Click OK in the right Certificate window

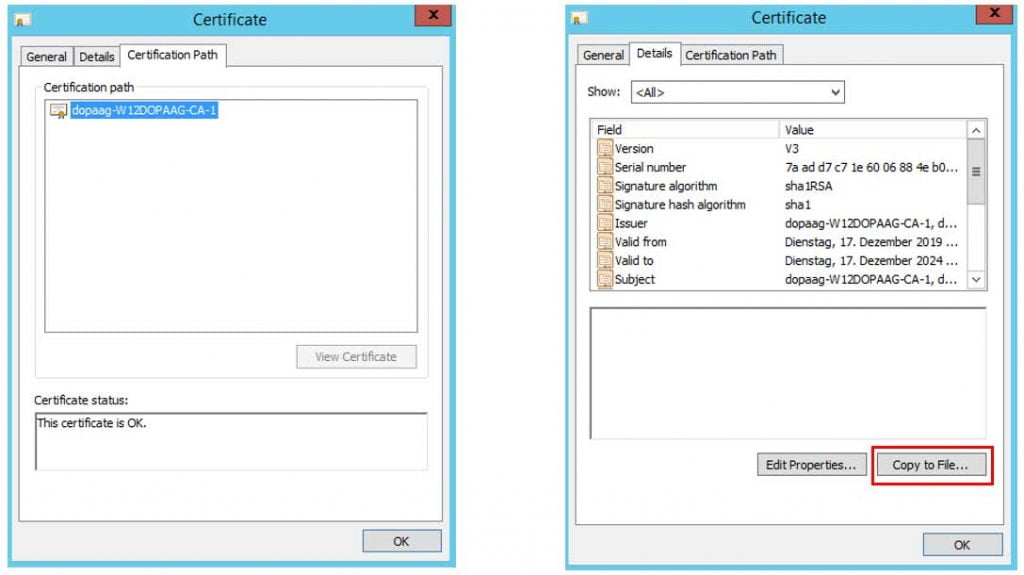pos(962,545)
